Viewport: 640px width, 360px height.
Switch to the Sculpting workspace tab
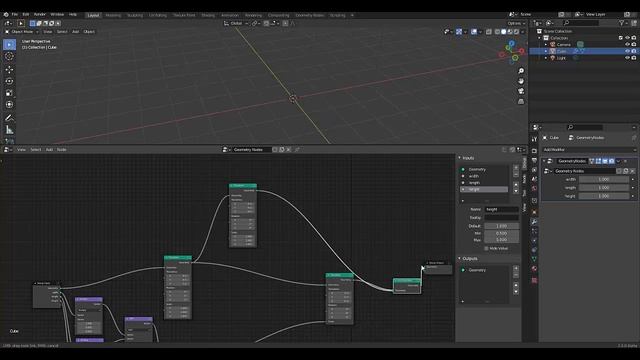(x=135, y=16)
